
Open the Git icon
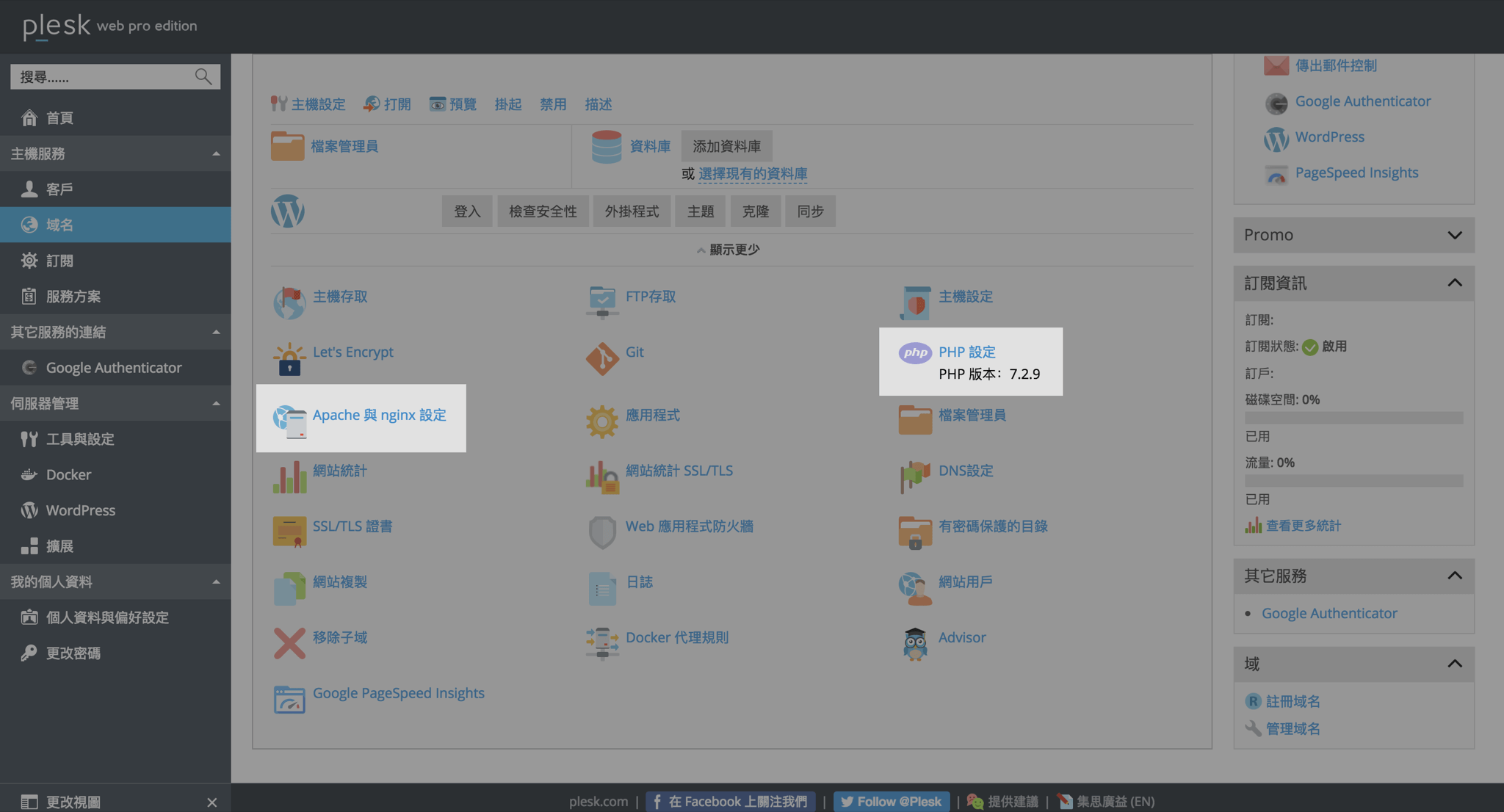click(602, 358)
